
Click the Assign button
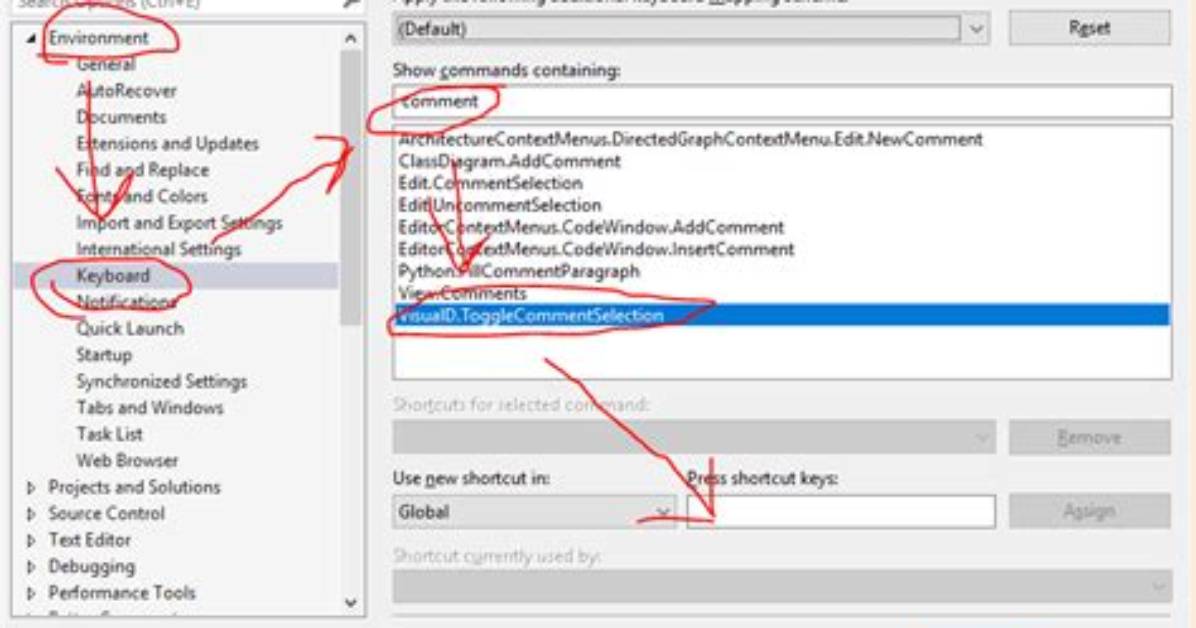point(1089,511)
